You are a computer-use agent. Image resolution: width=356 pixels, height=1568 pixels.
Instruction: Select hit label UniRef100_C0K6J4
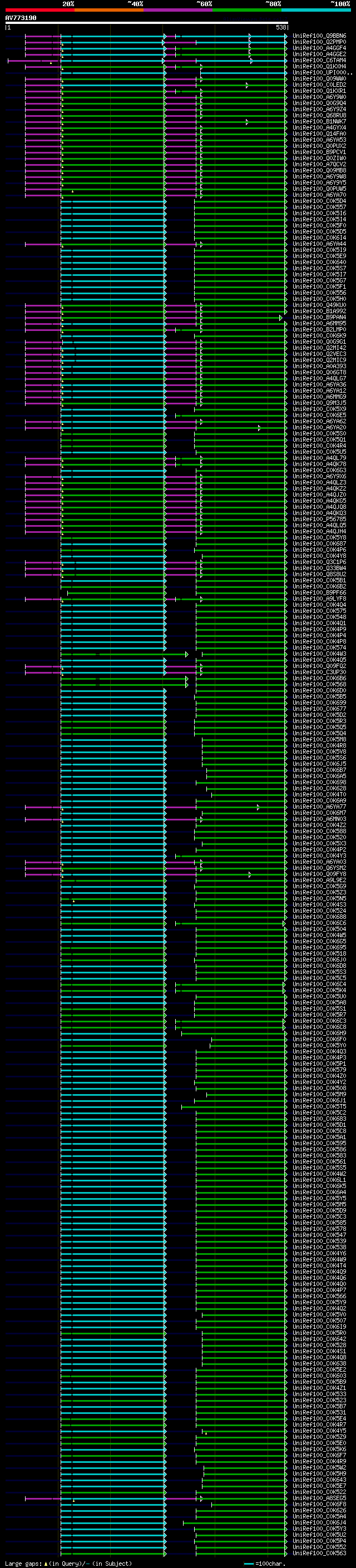319,1522
